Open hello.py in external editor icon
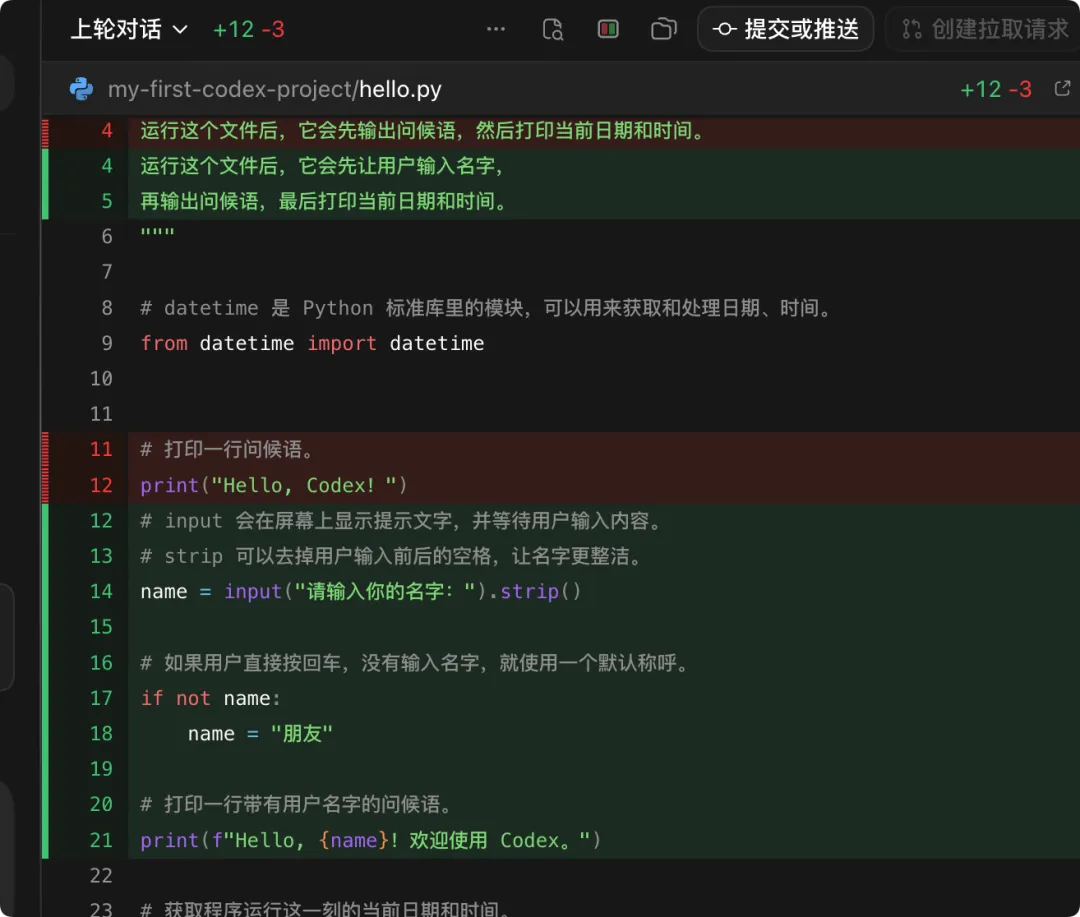 pyautogui.click(x=1062, y=89)
